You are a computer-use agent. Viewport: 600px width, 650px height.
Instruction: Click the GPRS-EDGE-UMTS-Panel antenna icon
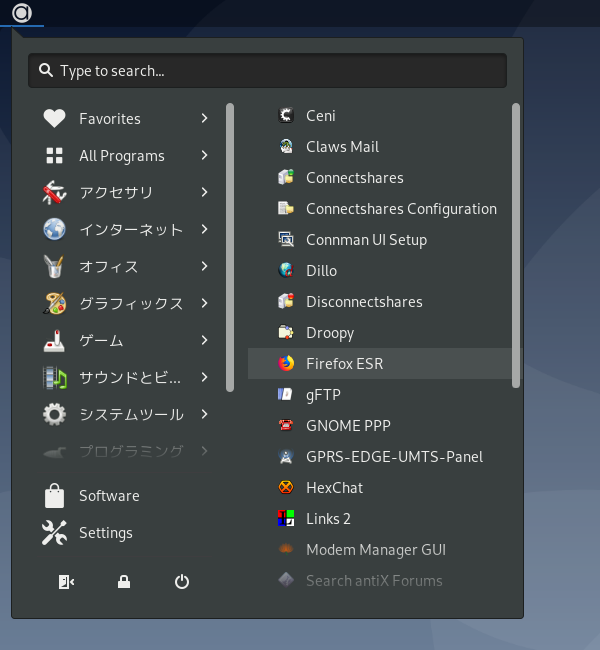(x=286, y=456)
